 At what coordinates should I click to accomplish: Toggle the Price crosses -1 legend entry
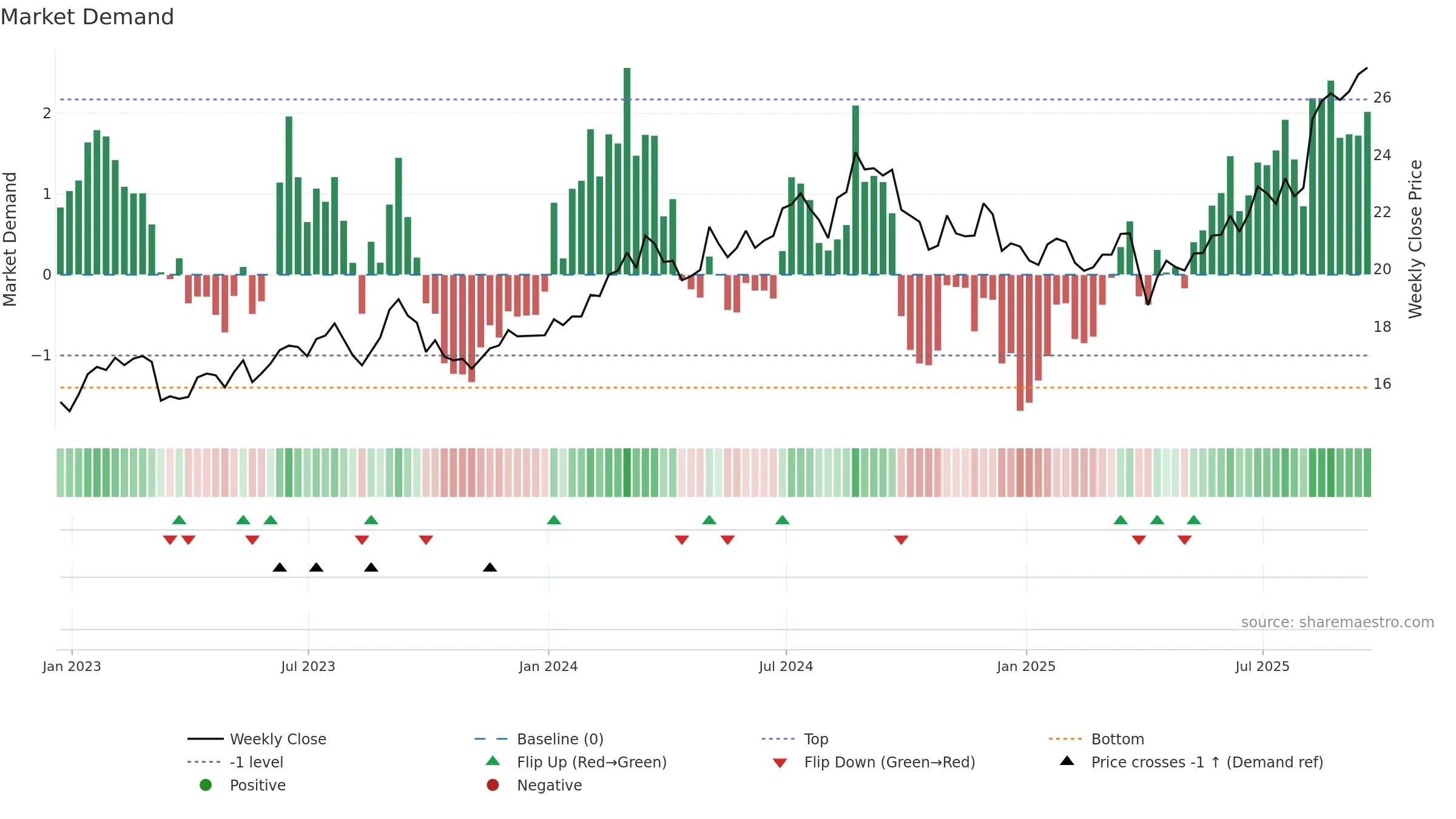pyautogui.click(x=1191, y=762)
